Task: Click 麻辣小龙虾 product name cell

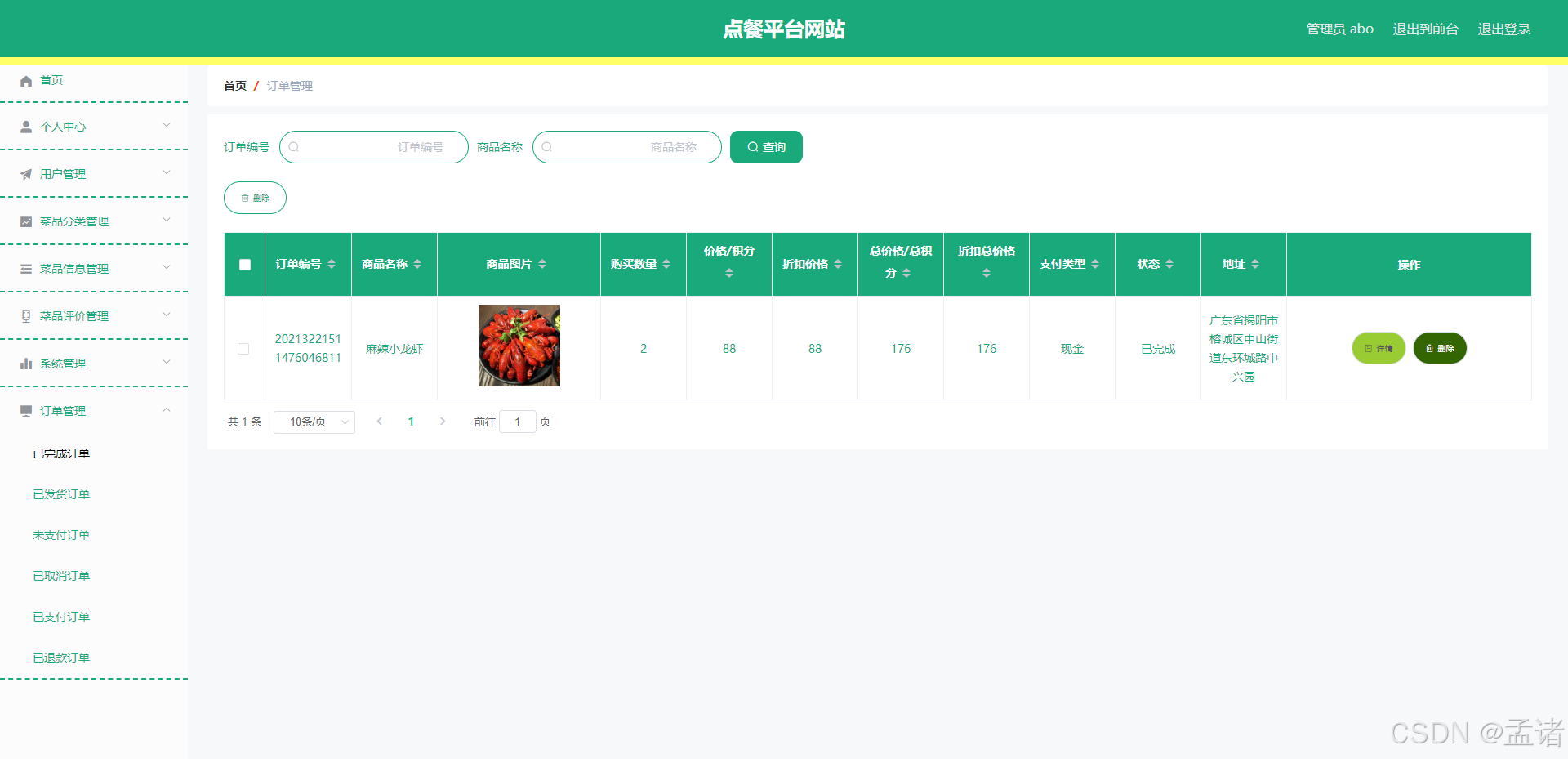Action: tap(394, 349)
